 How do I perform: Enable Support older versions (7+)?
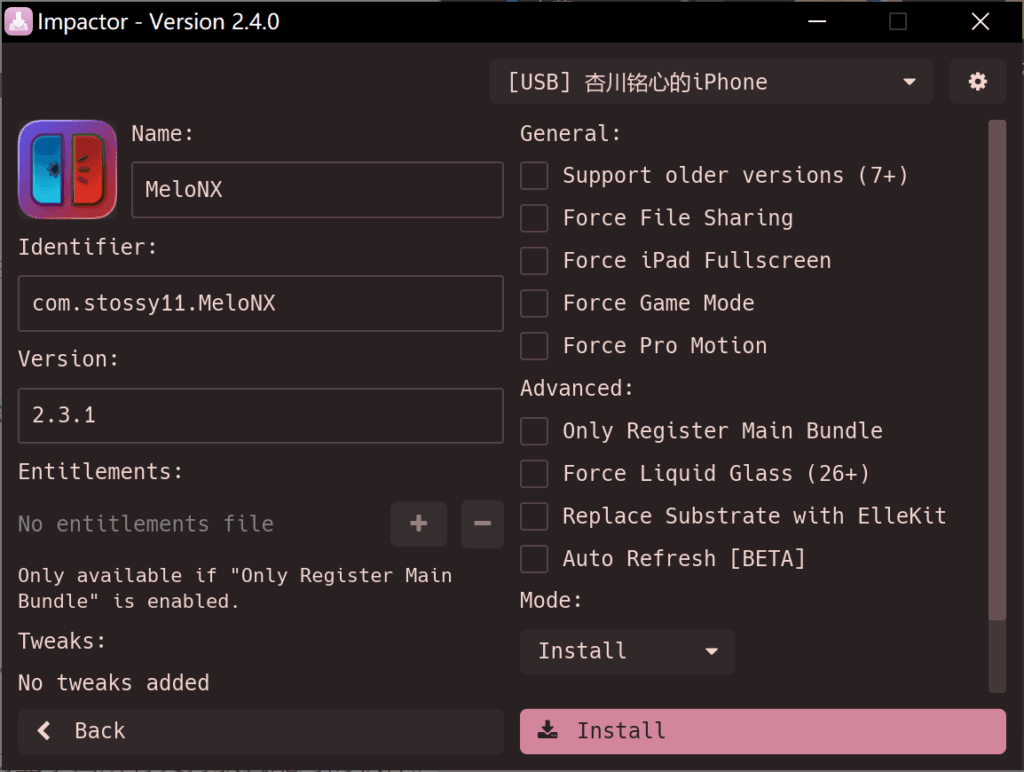point(534,176)
